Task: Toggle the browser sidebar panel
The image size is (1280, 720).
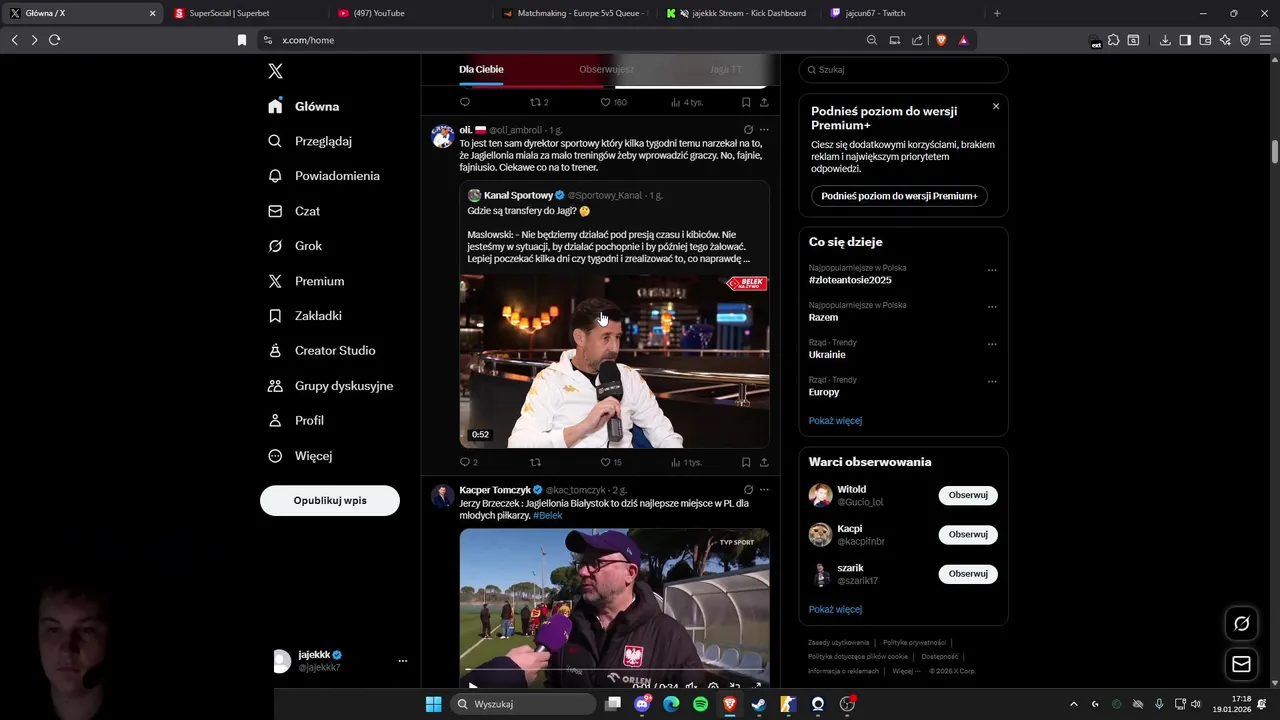Action: pyautogui.click(x=1185, y=40)
